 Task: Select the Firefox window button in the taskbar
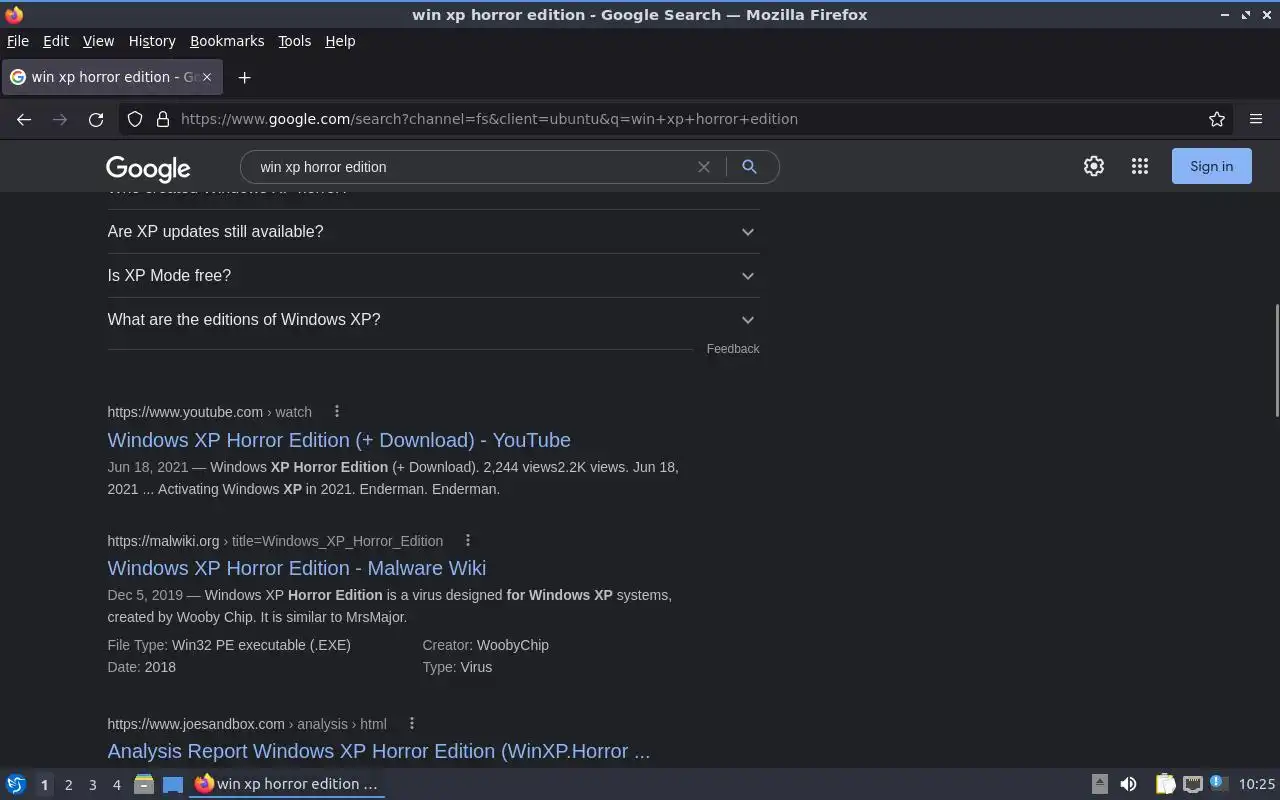point(288,784)
